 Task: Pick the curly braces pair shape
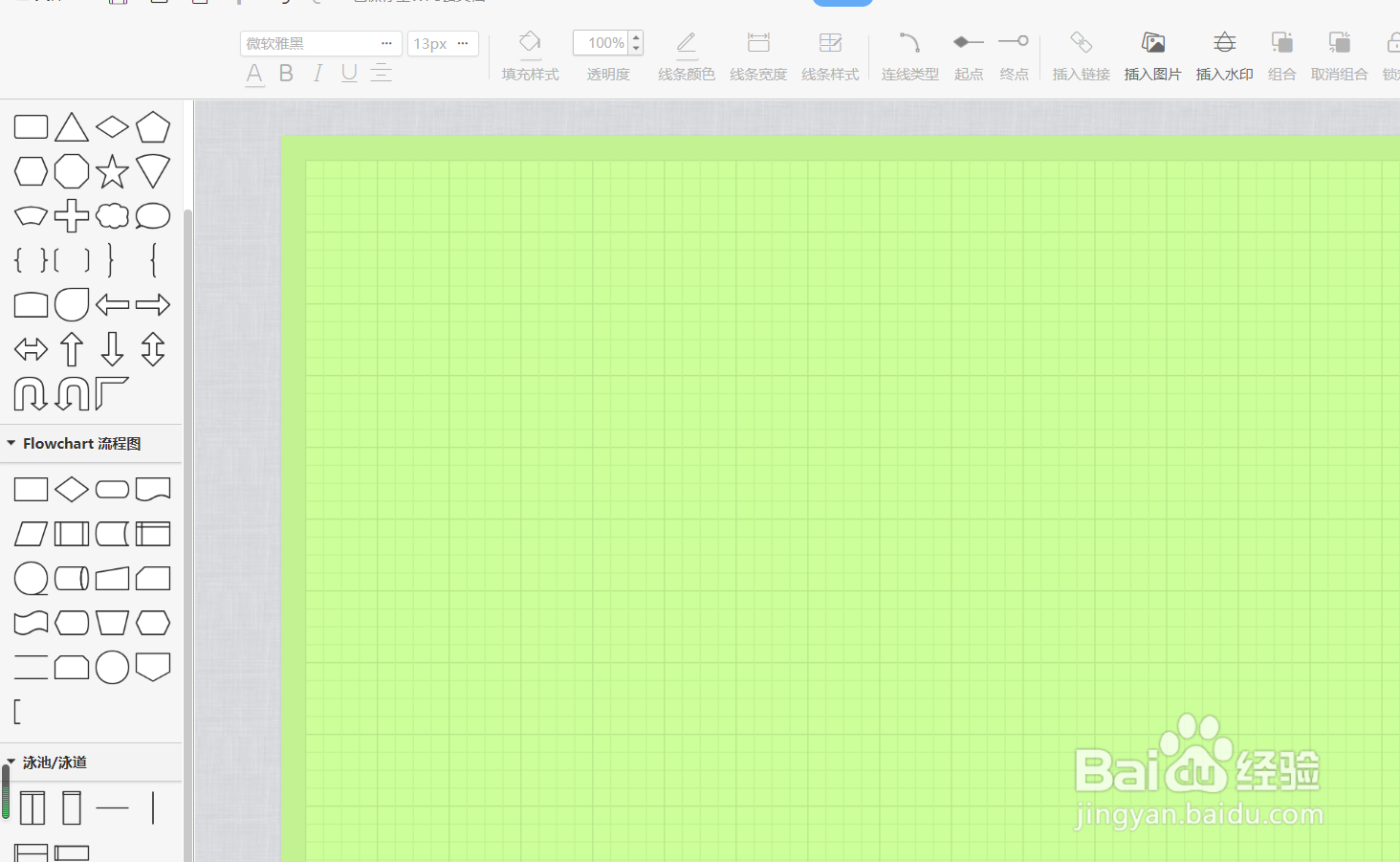(x=31, y=260)
